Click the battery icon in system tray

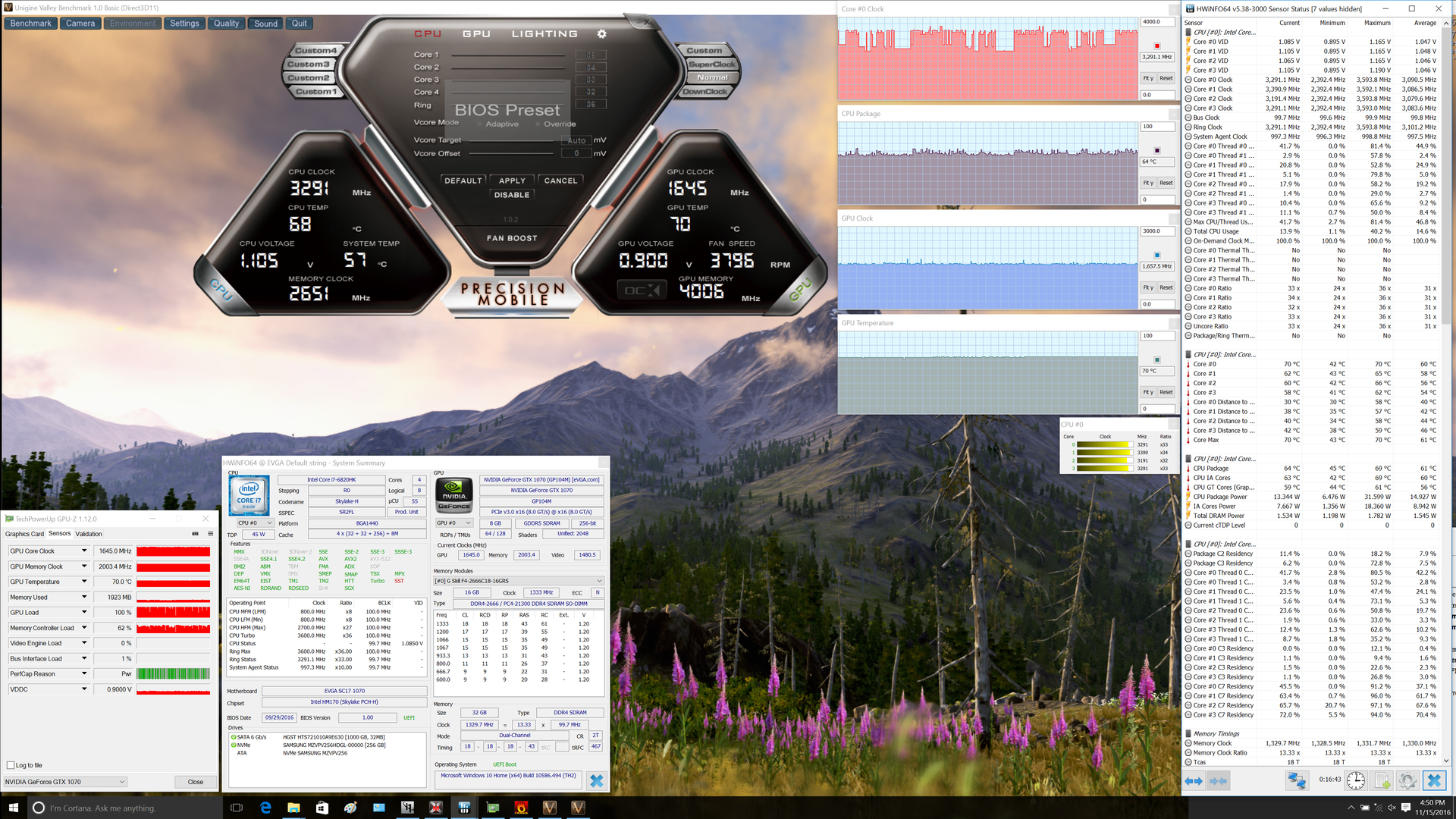[x=1364, y=808]
